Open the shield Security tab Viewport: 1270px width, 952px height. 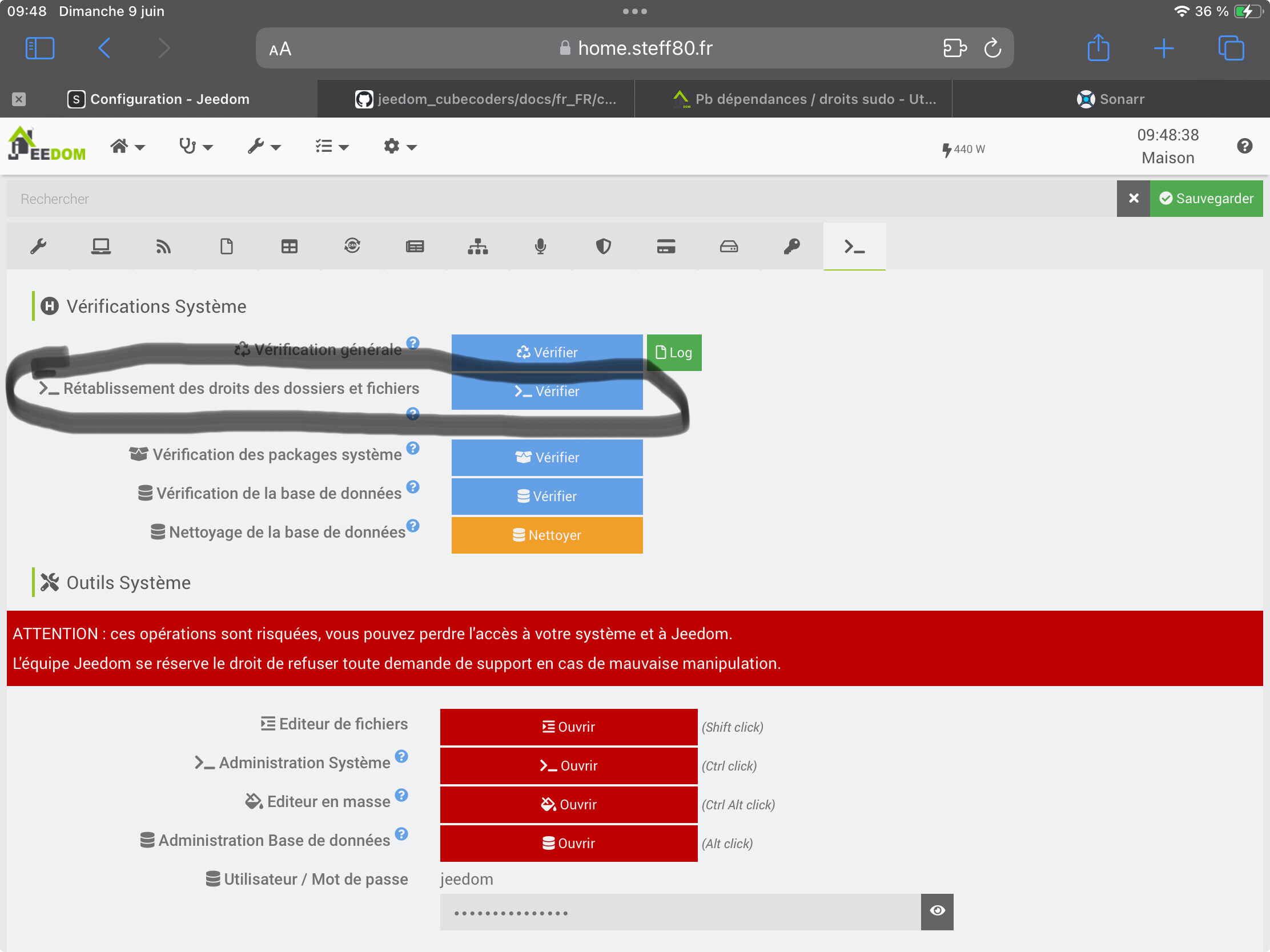tap(603, 246)
